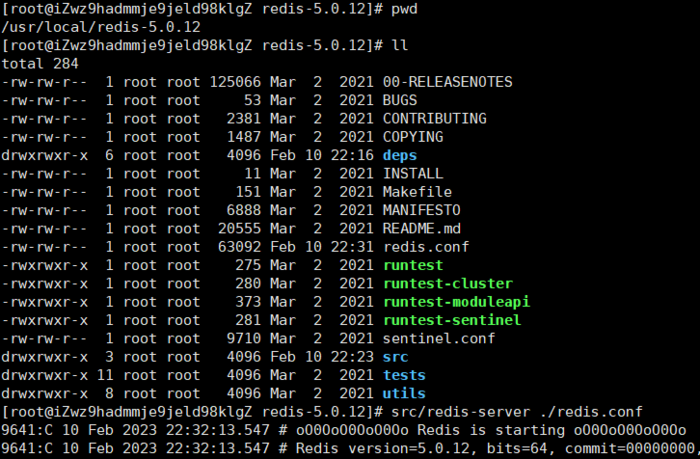Select the src/redis-server command text
Screen dimensions: 700x459
461,412
